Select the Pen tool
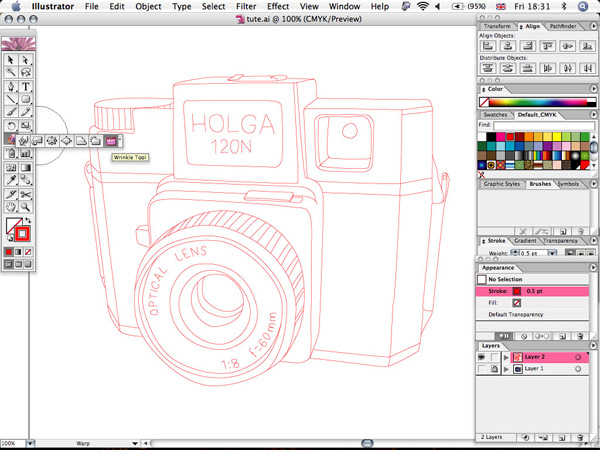 (x=11, y=86)
